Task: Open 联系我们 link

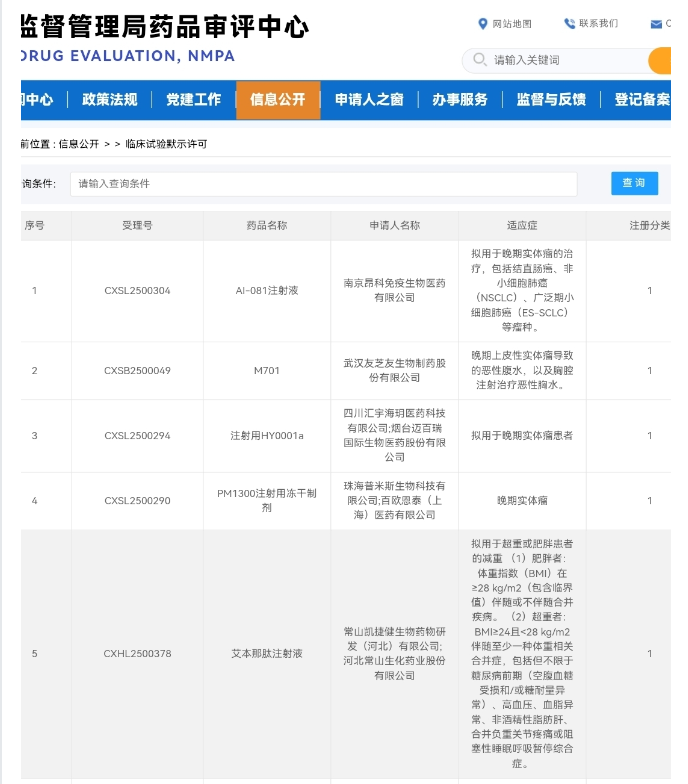Action: tap(598, 24)
